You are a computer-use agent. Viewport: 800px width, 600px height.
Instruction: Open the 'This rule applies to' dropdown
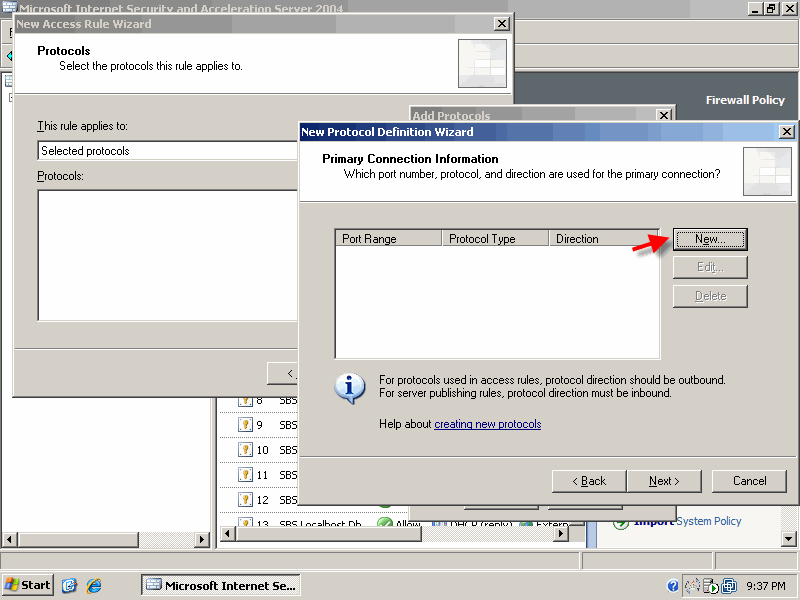pos(167,151)
